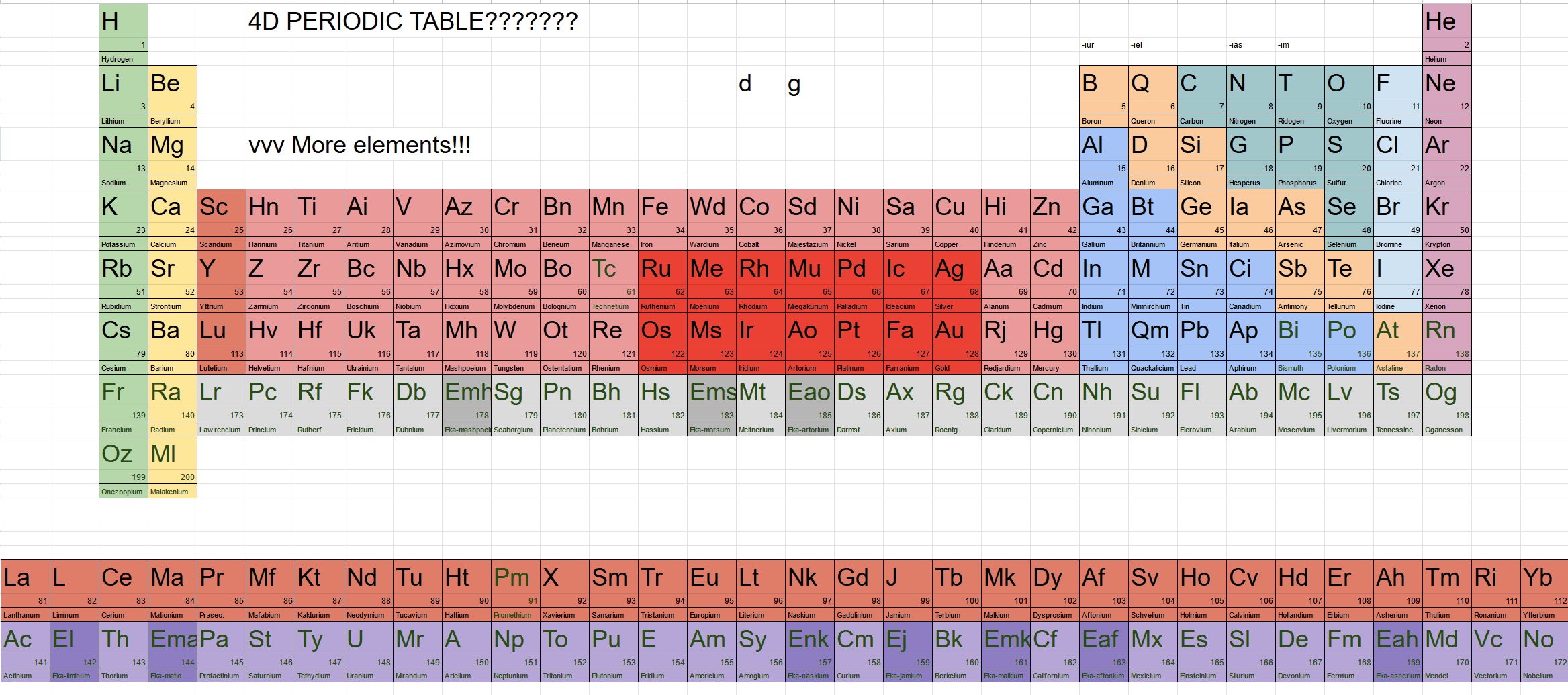Select the "Zamnium" name cell
The height and width of the screenshot is (695, 1568).
coord(271,306)
